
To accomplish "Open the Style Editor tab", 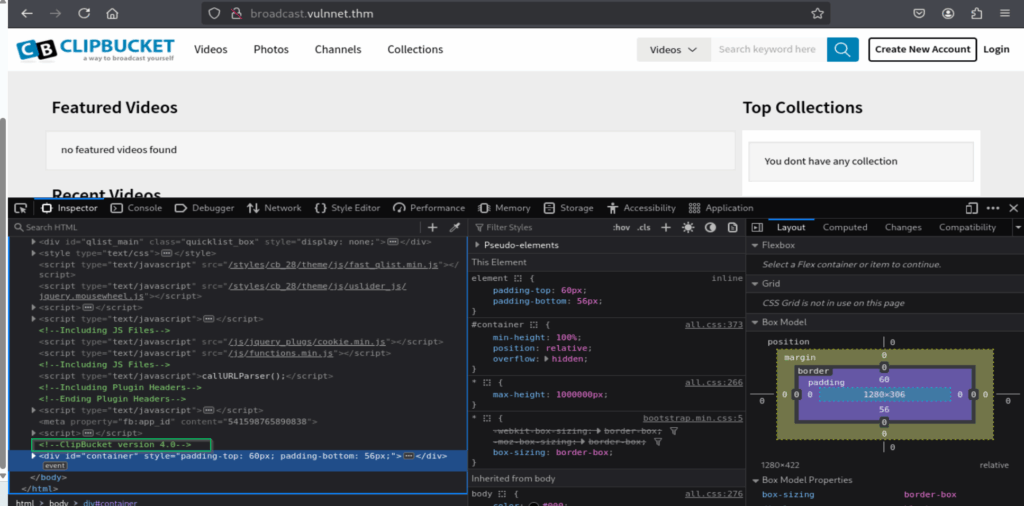I will coord(347,208).
